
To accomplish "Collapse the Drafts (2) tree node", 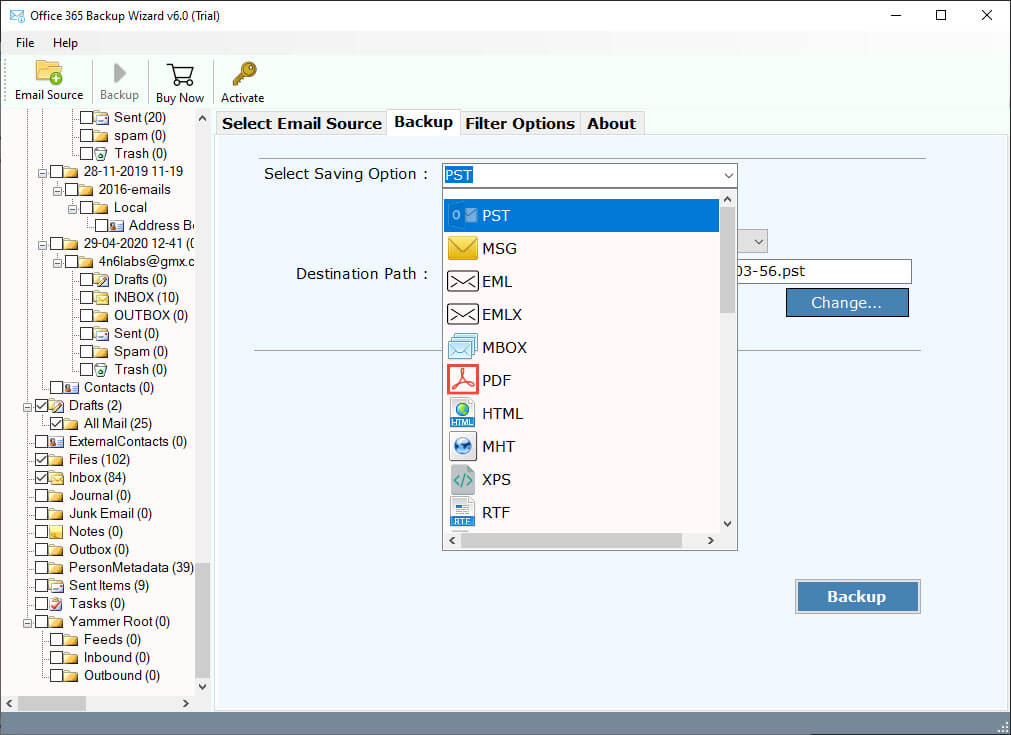I will pyautogui.click(x=27, y=406).
